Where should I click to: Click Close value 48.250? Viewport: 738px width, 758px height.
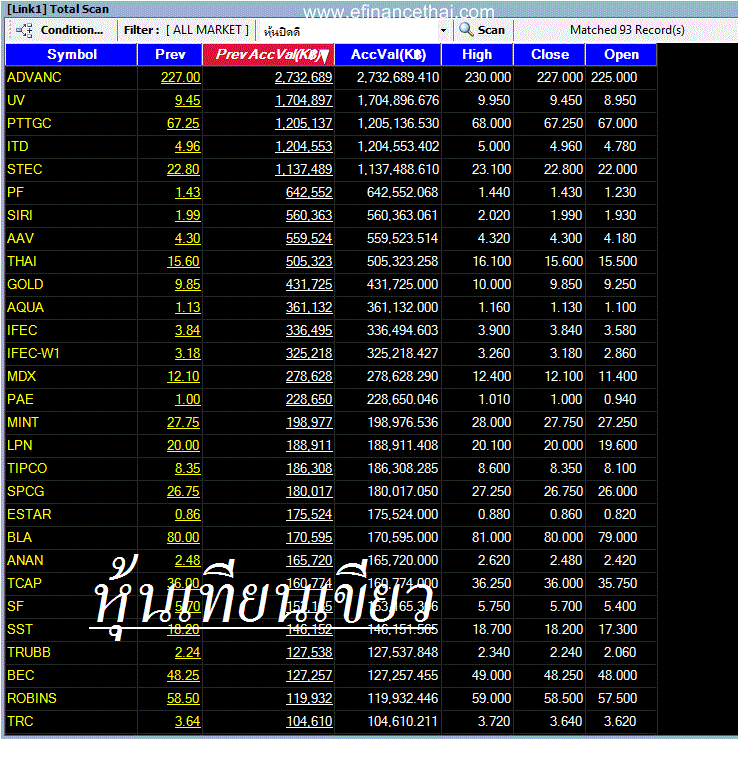563,675
